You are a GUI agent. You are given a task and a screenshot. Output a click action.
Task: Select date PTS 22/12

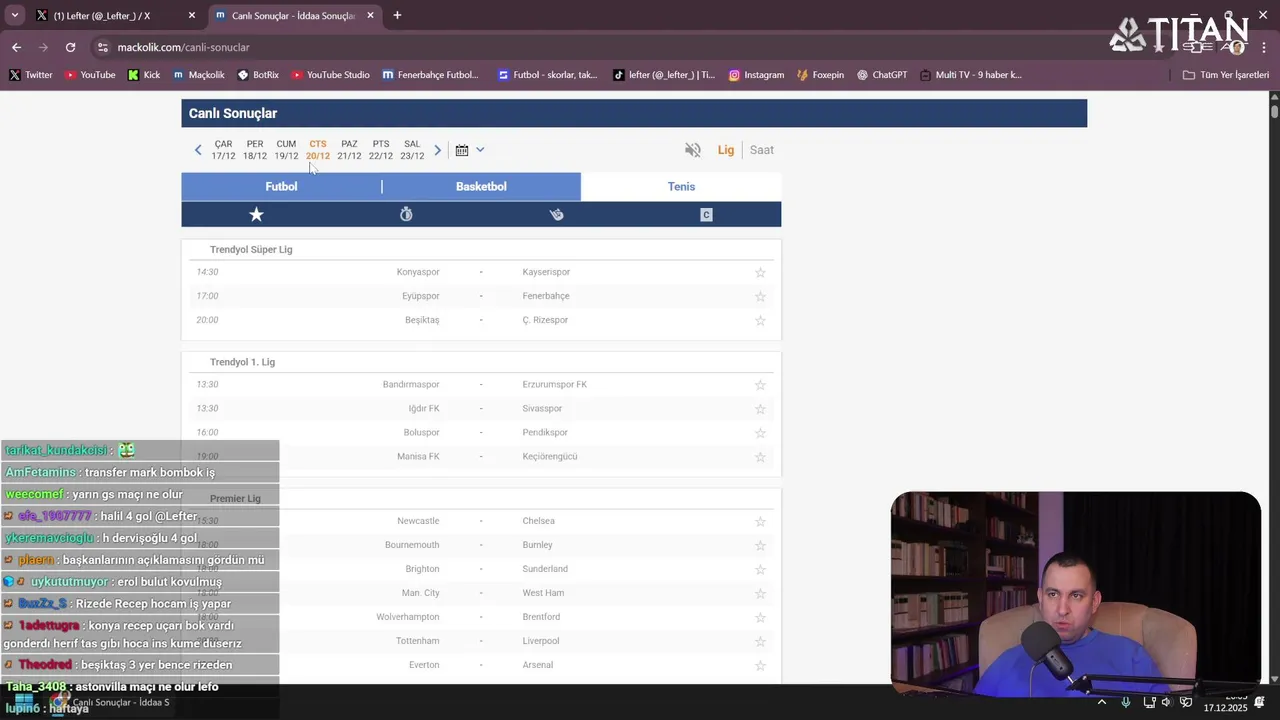click(381, 150)
